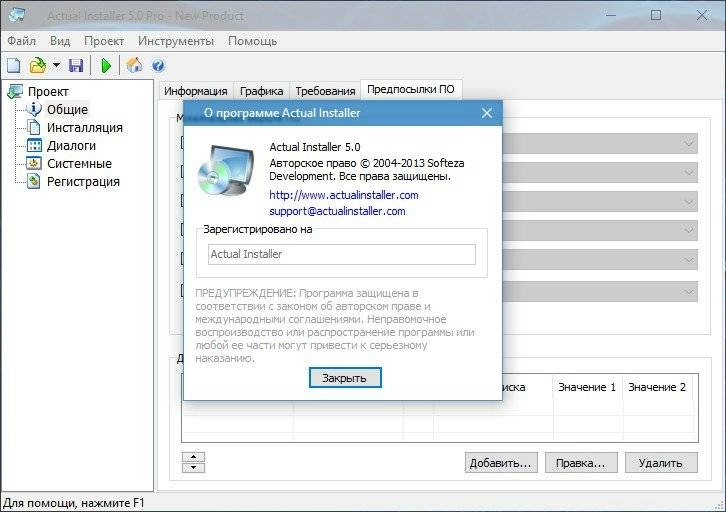
Task: Expand the third grayed dropdown arrow
Action: (x=689, y=202)
